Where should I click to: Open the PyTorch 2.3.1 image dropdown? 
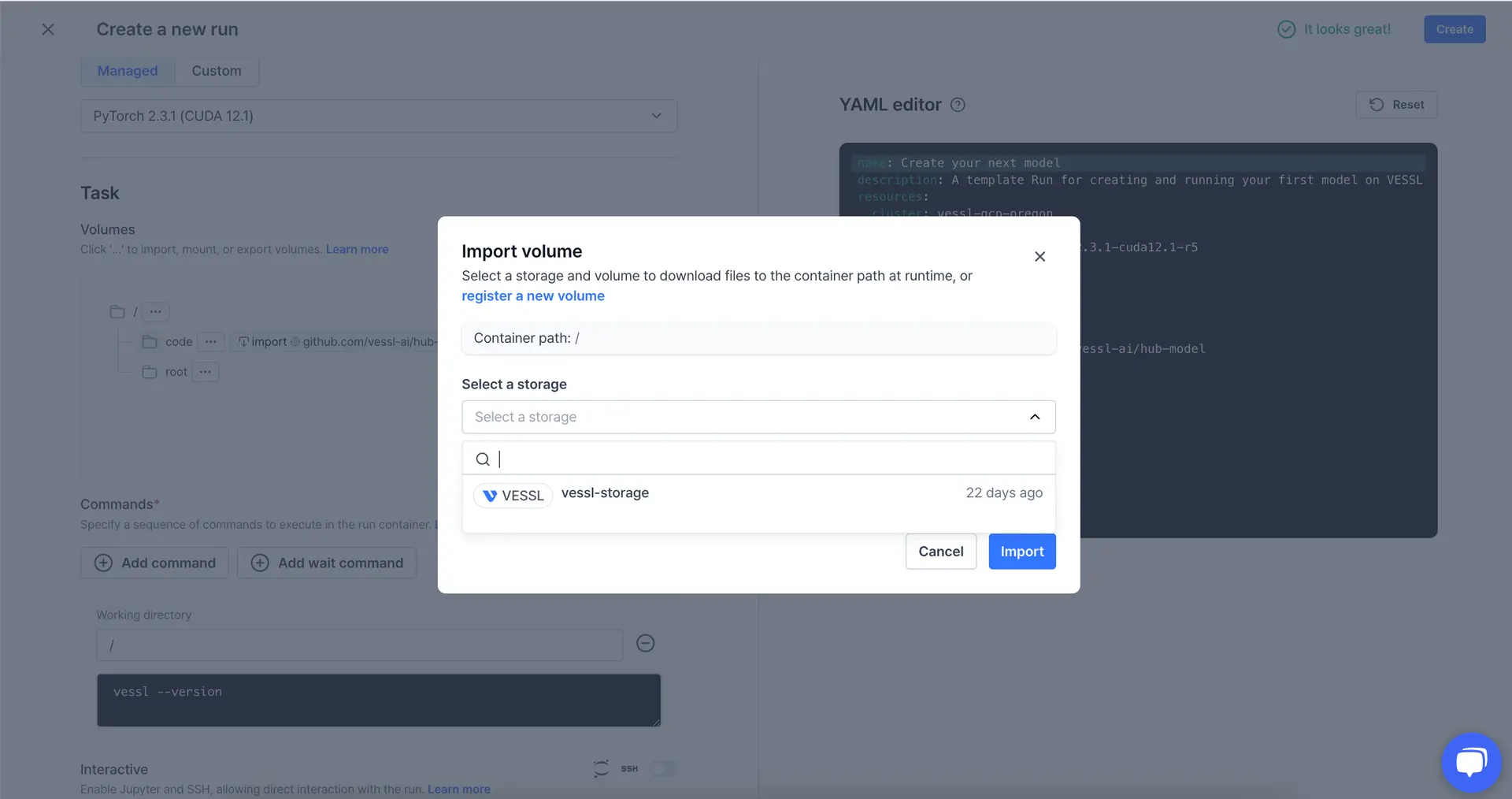[x=379, y=116]
